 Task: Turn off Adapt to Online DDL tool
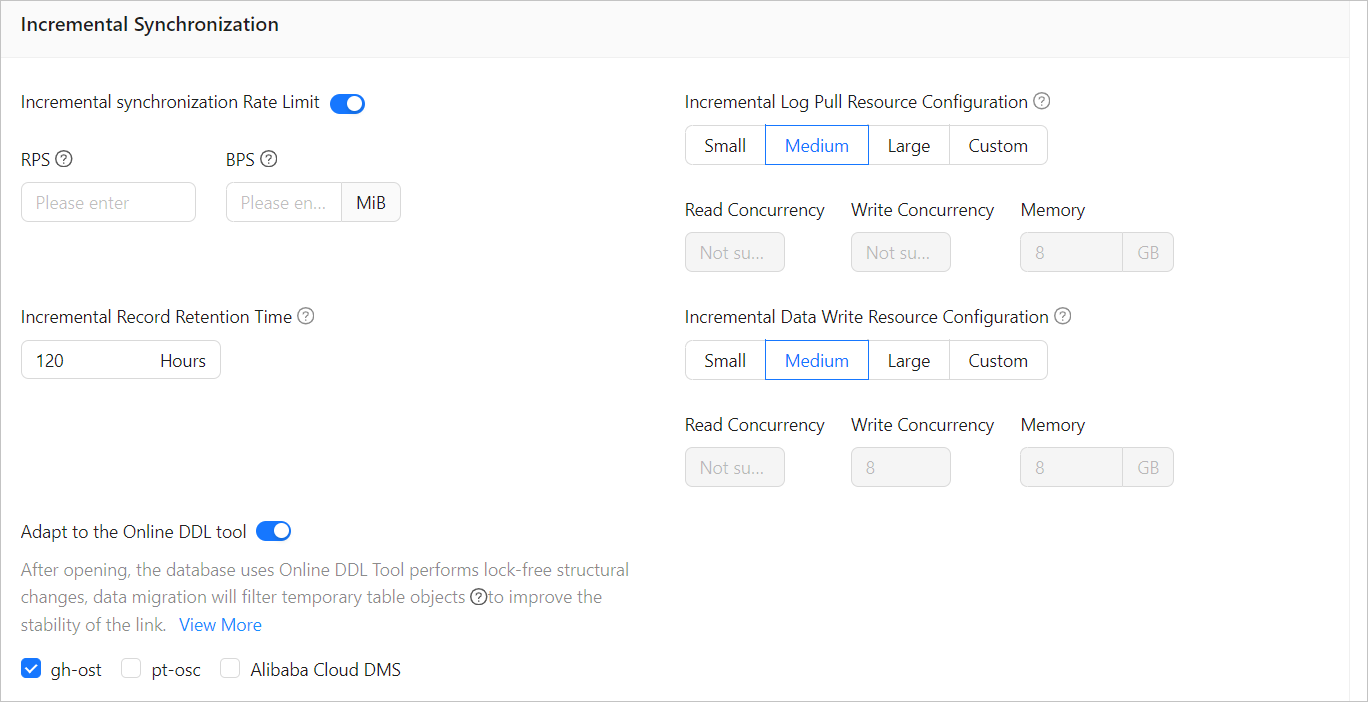coord(273,531)
